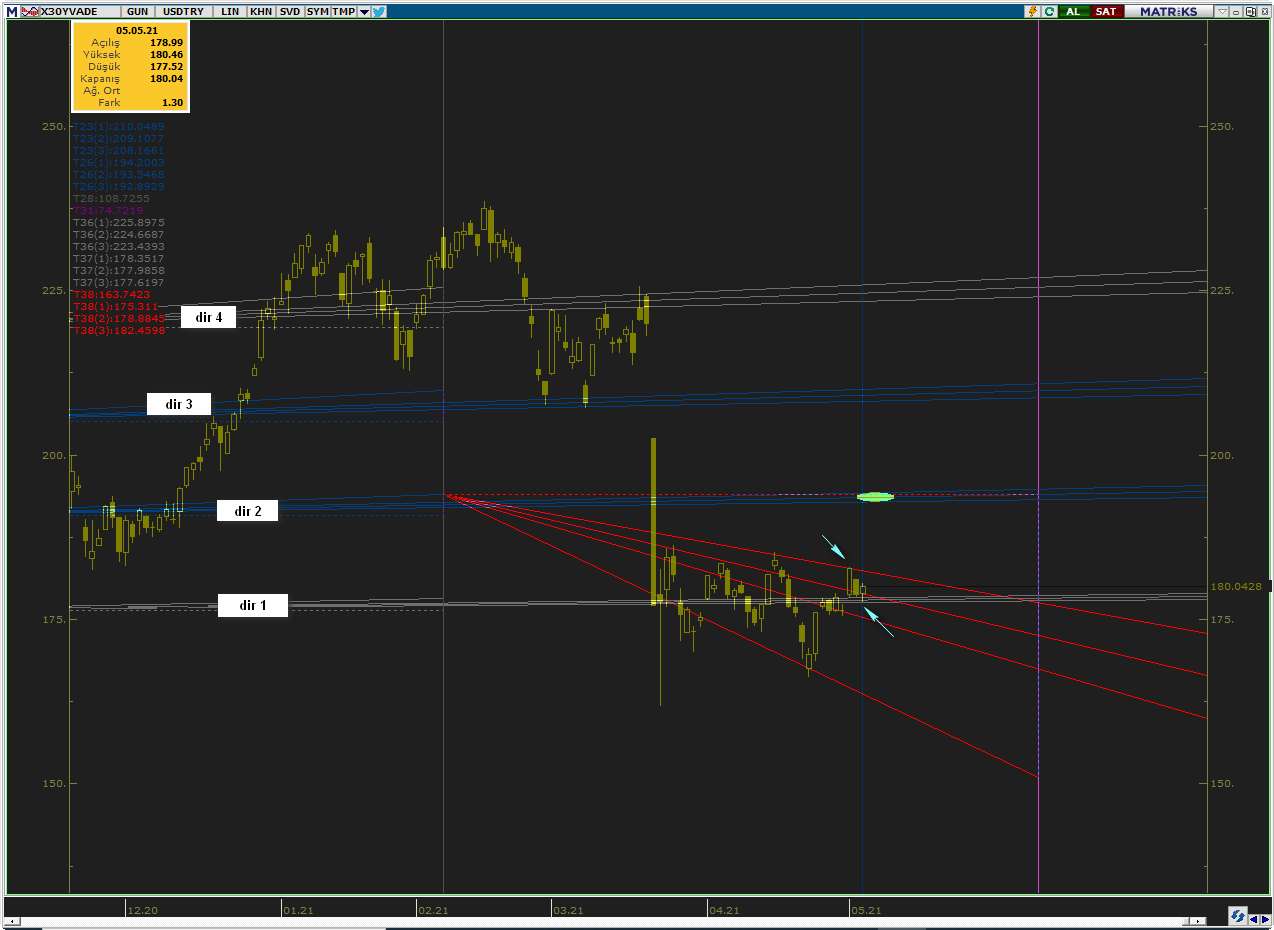Click the Kapanış 180.04 value in info box

click(x=166, y=78)
